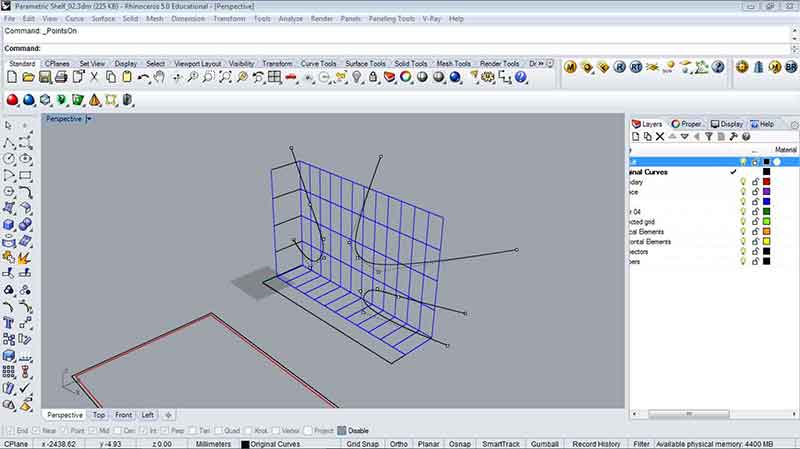Select the Pan hand tool

click(x=159, y=78)
